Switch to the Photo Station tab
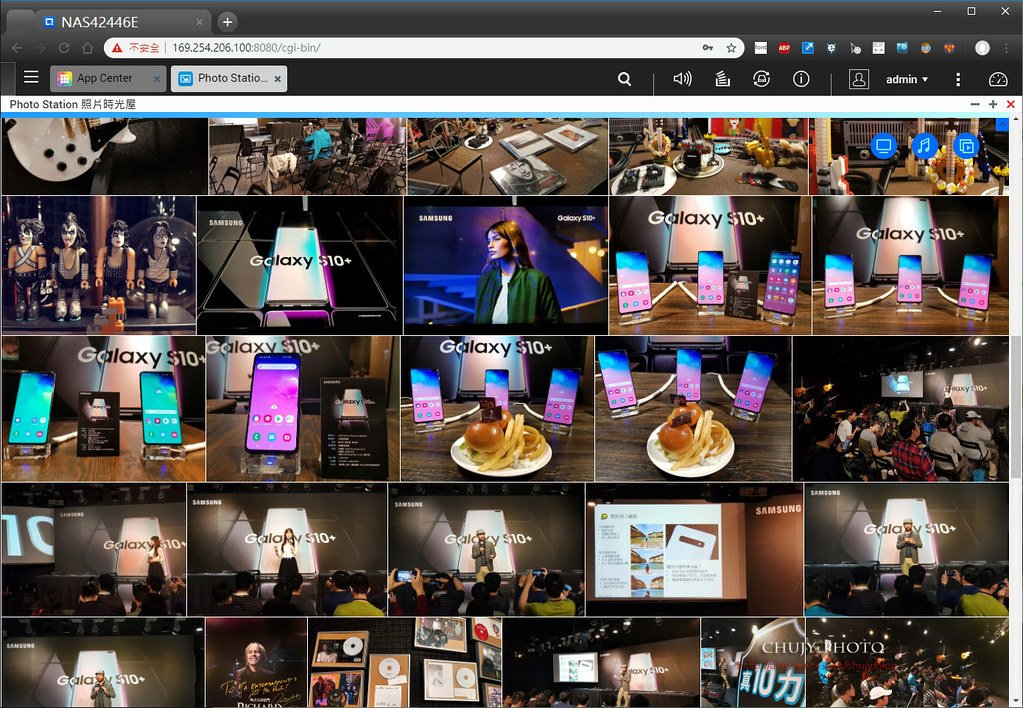The width and height of the screenshot is (1023, 708). click(226, 78)
